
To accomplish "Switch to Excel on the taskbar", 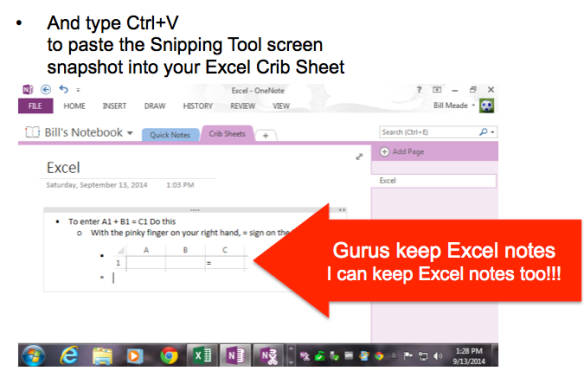I will coord(202,355).
